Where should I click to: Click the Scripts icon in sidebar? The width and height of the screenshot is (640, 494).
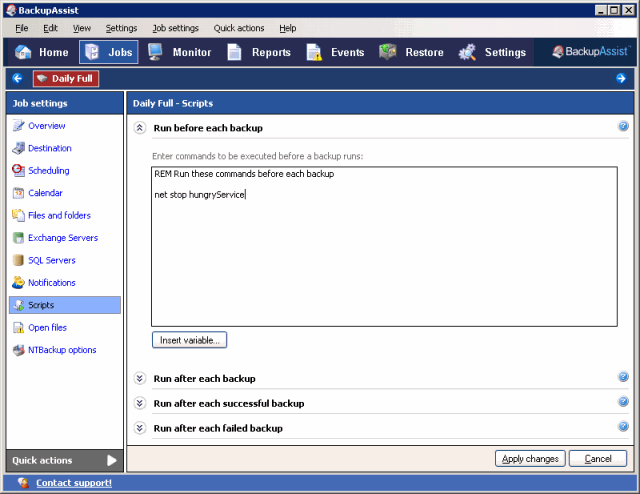(x=18, y=305)
